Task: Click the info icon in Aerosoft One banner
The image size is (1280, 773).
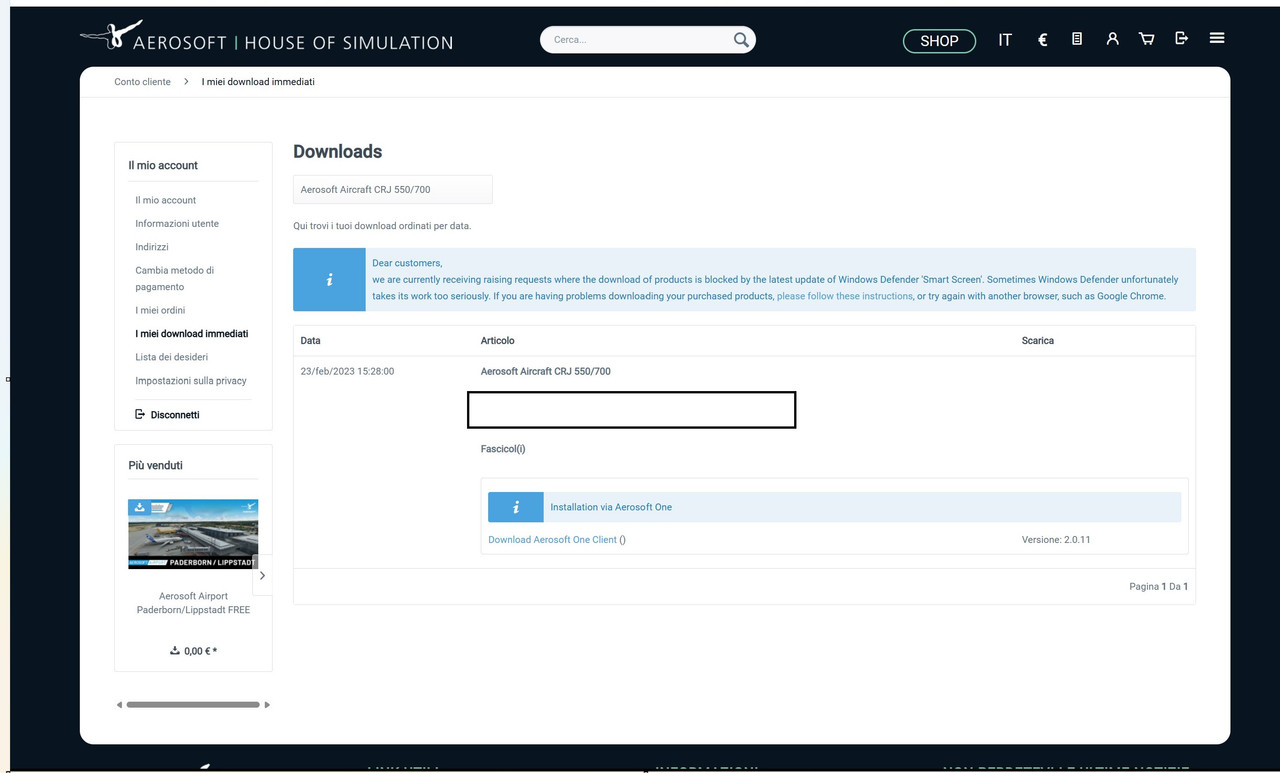Action: pyautogui.click(x=515, y=507)
